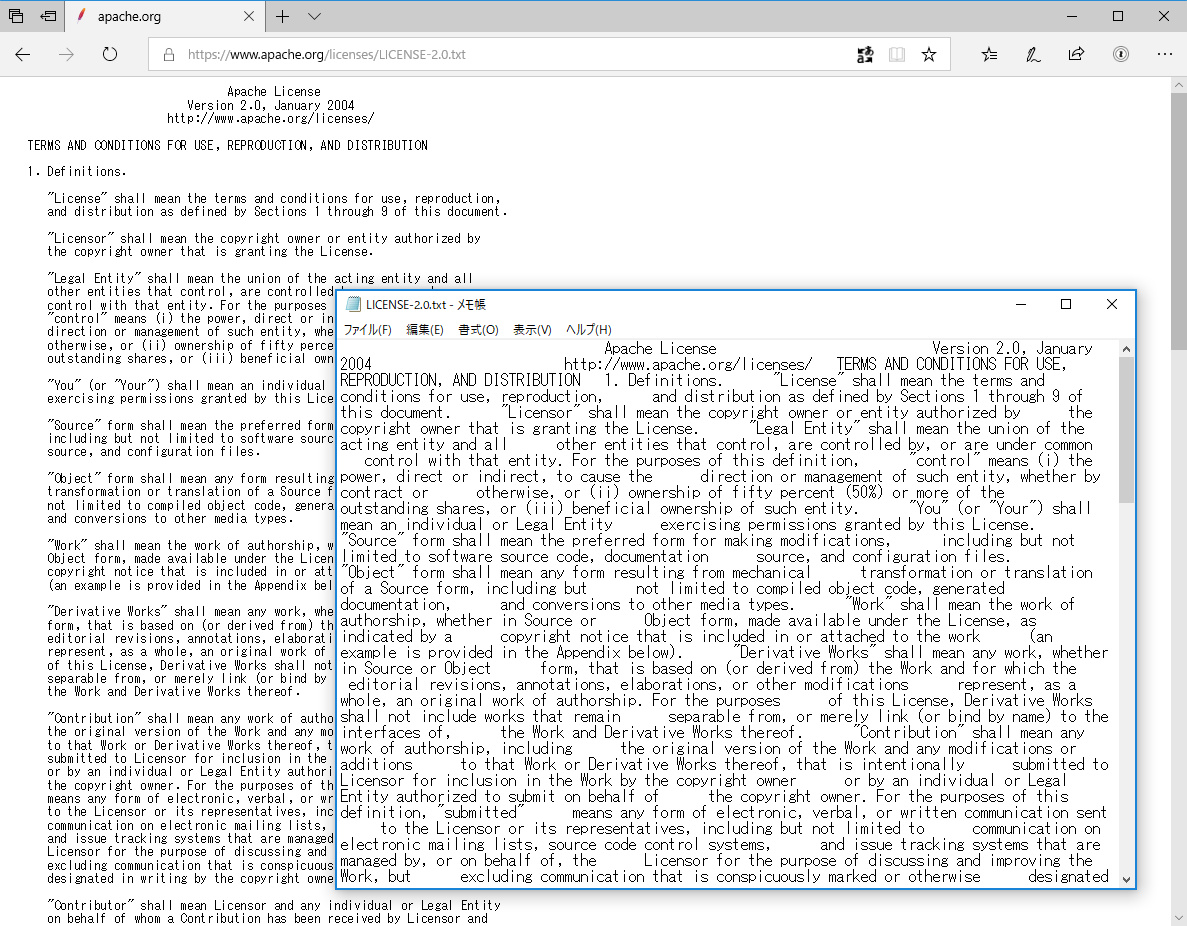The width and height of the screenshot is (1187, 926).
Task: Open the tab list chevron dropdown
Action: [x=314, y=16]
